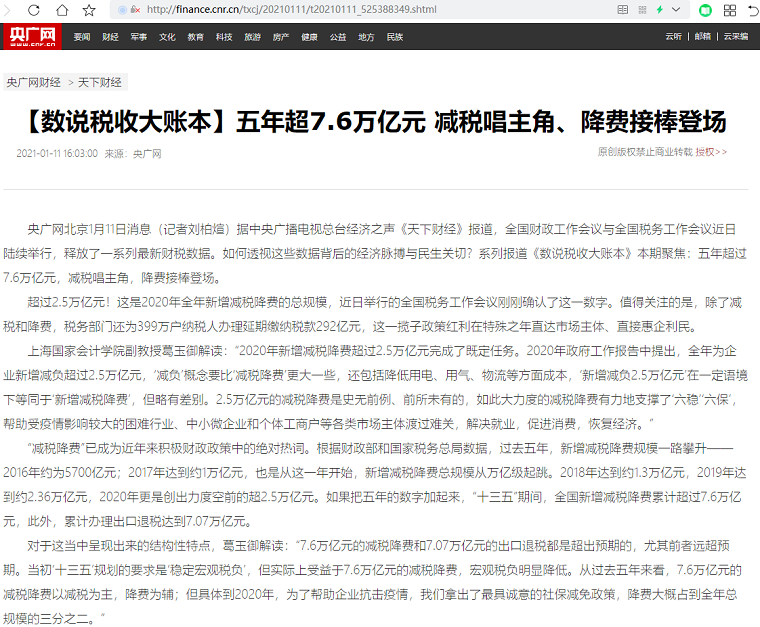Select the 科技 navigation menu item
The width and height of the screenshot is (760, 627).
coord(224,37)
